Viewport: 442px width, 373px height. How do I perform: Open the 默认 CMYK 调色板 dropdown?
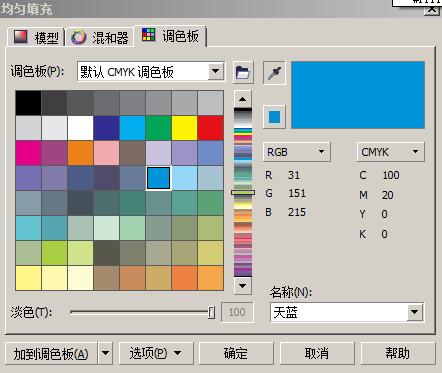216,71
